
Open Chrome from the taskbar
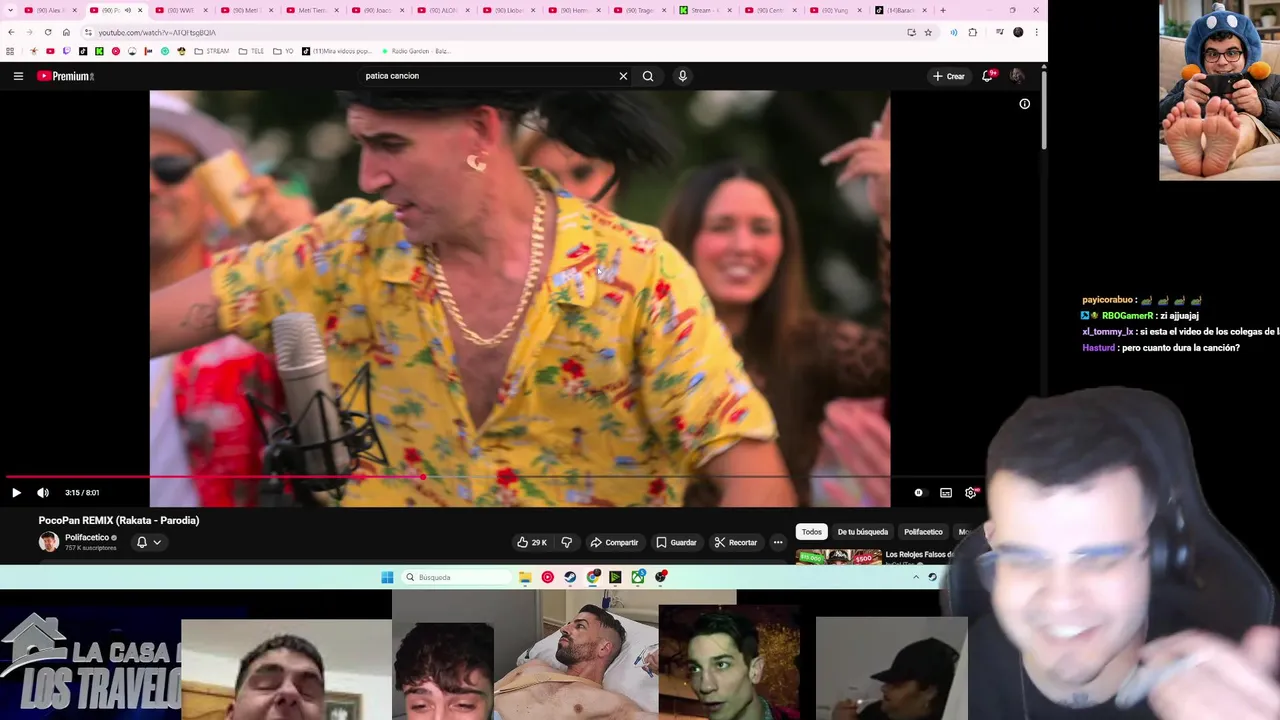tap(593, 577)
